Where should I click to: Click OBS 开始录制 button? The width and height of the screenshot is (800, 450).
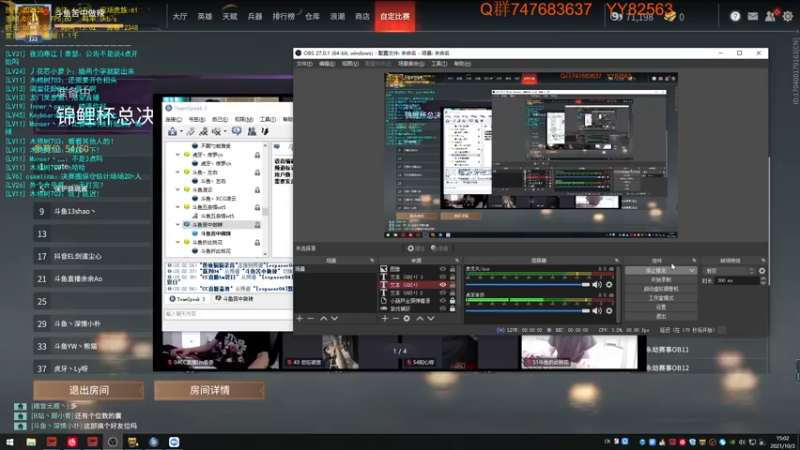(x=661, y=280)
